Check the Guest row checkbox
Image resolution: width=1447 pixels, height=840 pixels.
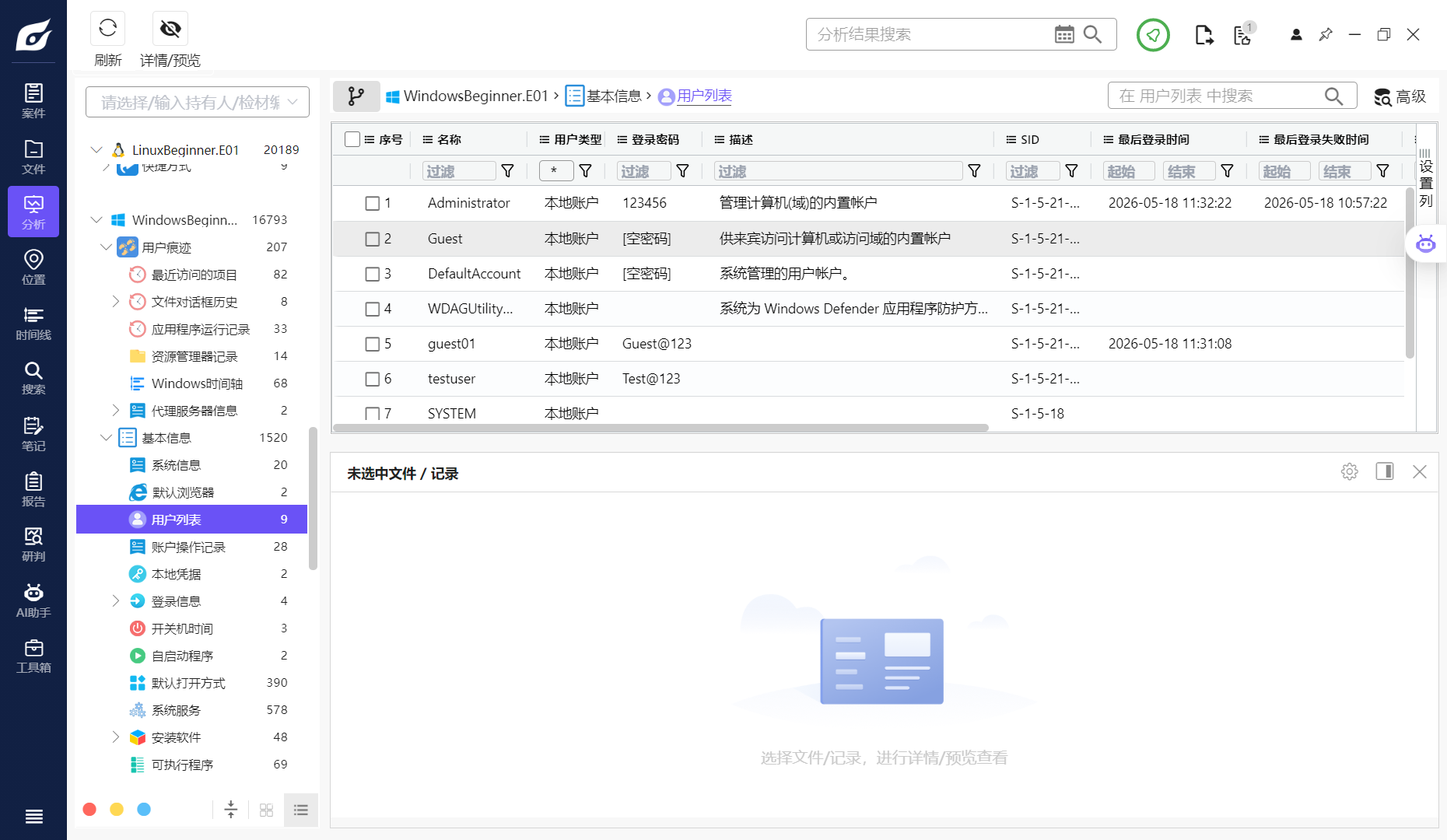tap(373, 239)
